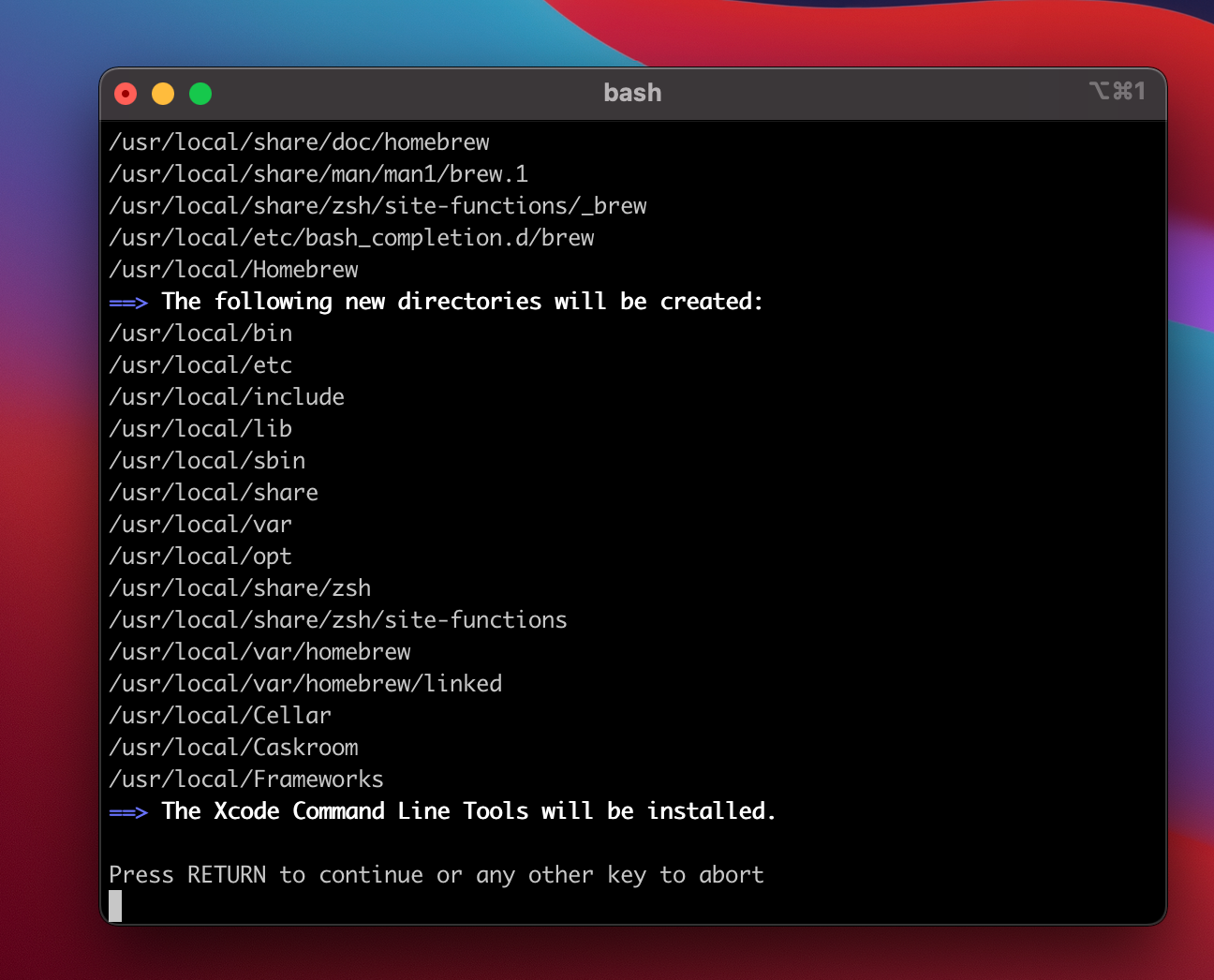Click the line /usr/local/var/homebrew/linked
Image resolution: width=1214 pixels, height=980 pixels.
pyautogui.click(x=305, y=684)
